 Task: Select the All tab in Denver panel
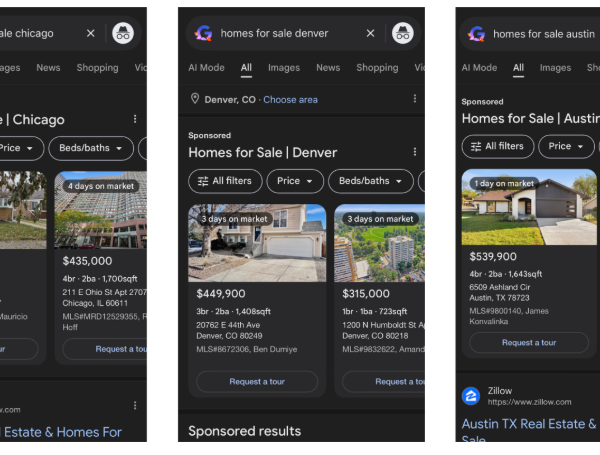tap(246, 68)
